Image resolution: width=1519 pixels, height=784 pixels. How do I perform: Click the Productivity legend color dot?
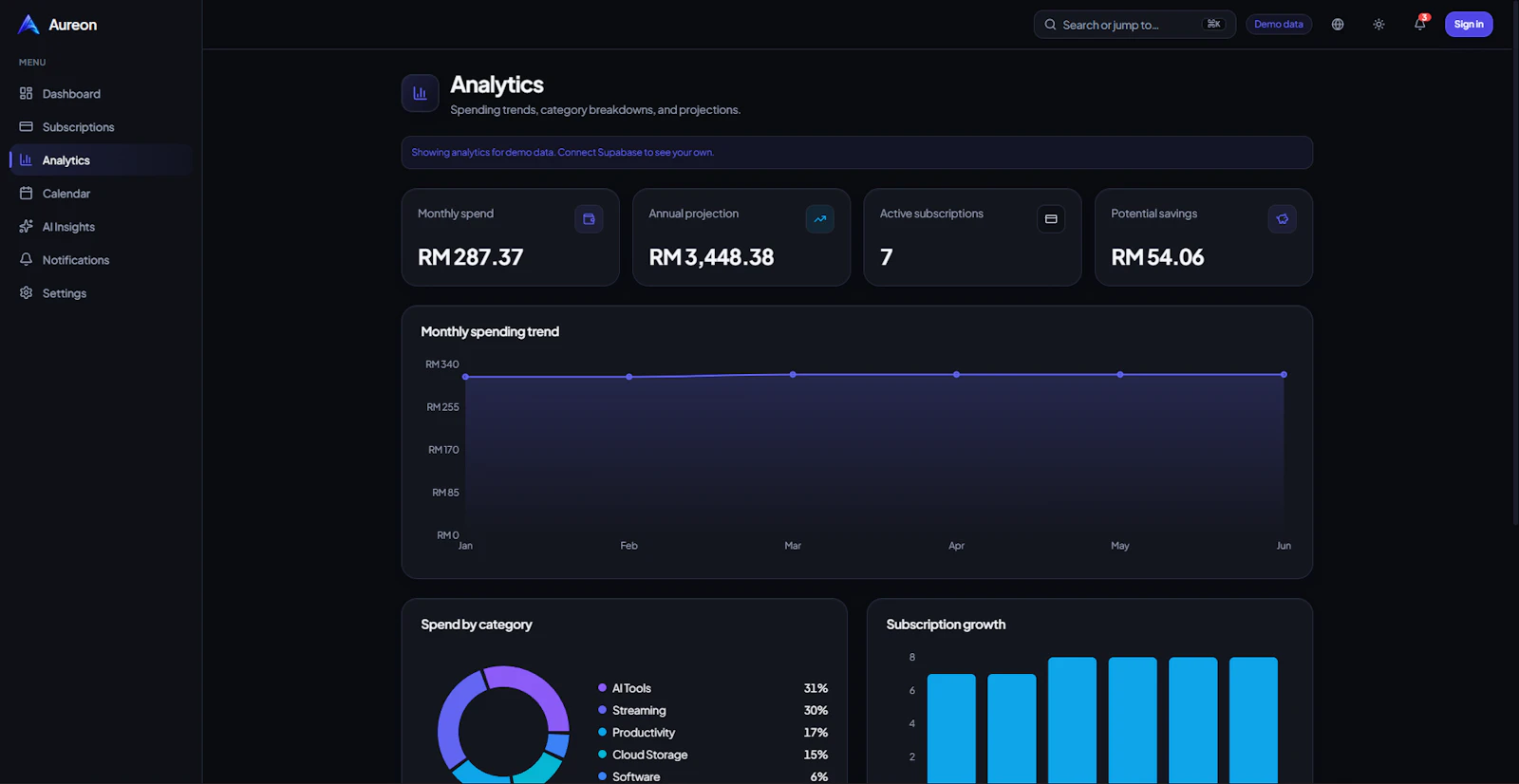click(602, 732)
